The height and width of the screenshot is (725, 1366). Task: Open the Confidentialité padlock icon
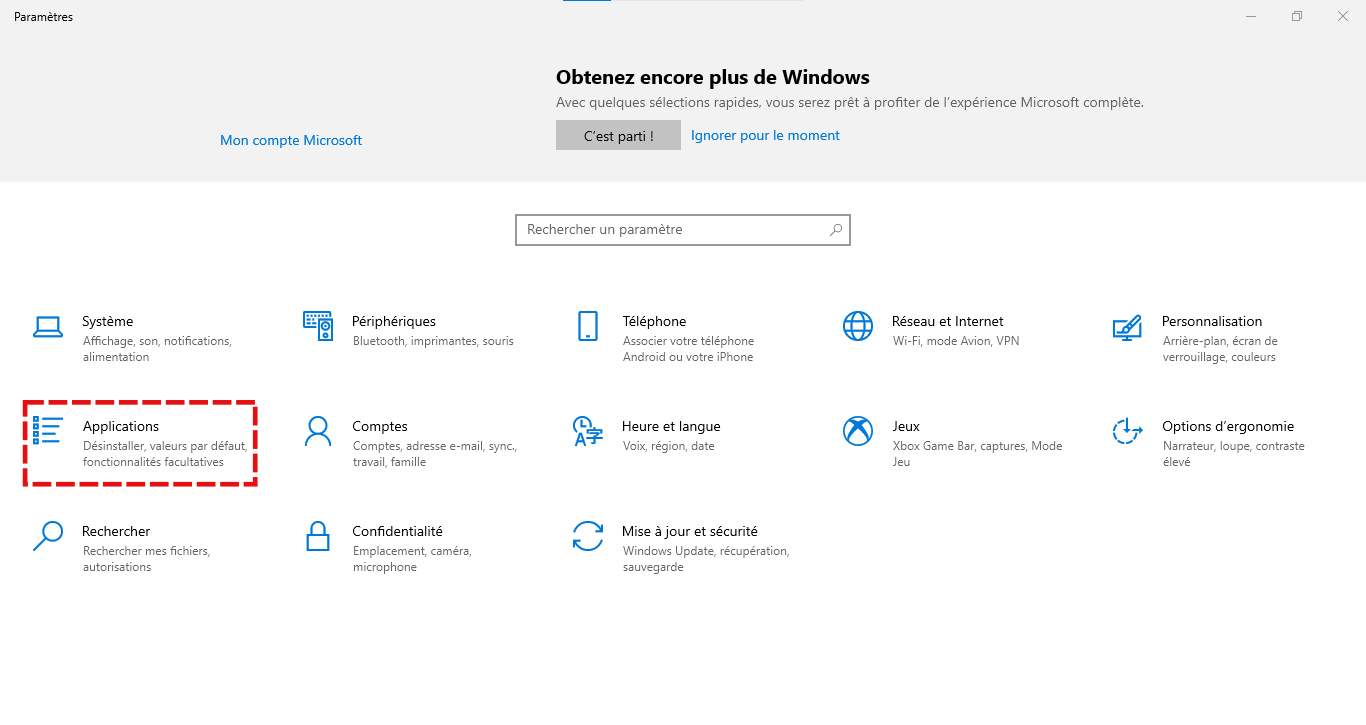pyautogui.click(x=317, y=536)
